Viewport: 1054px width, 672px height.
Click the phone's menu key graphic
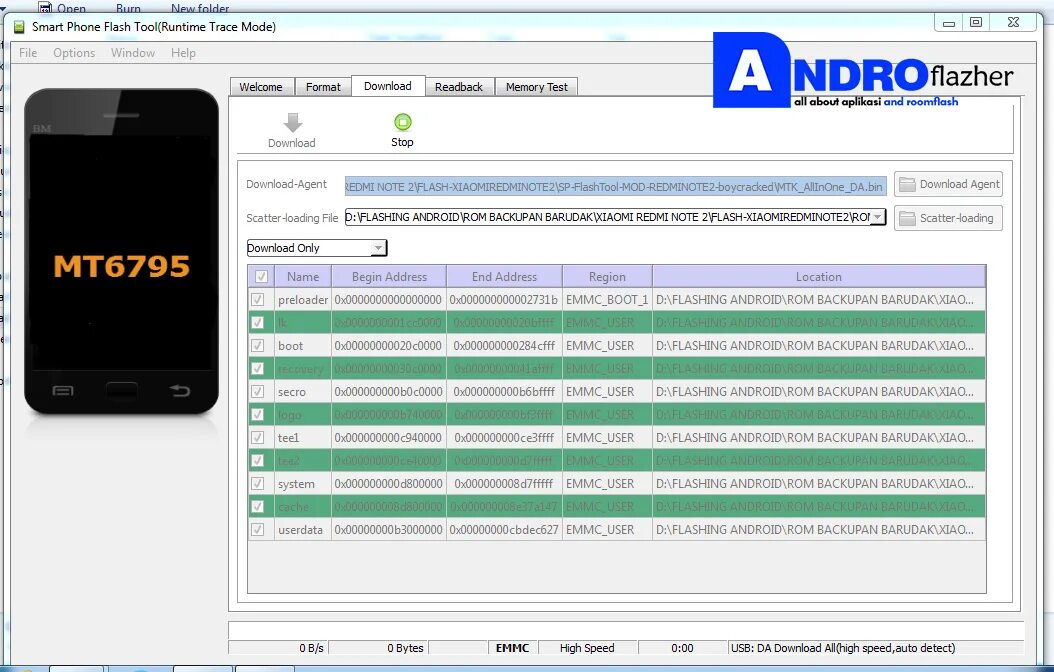point(63,390)
